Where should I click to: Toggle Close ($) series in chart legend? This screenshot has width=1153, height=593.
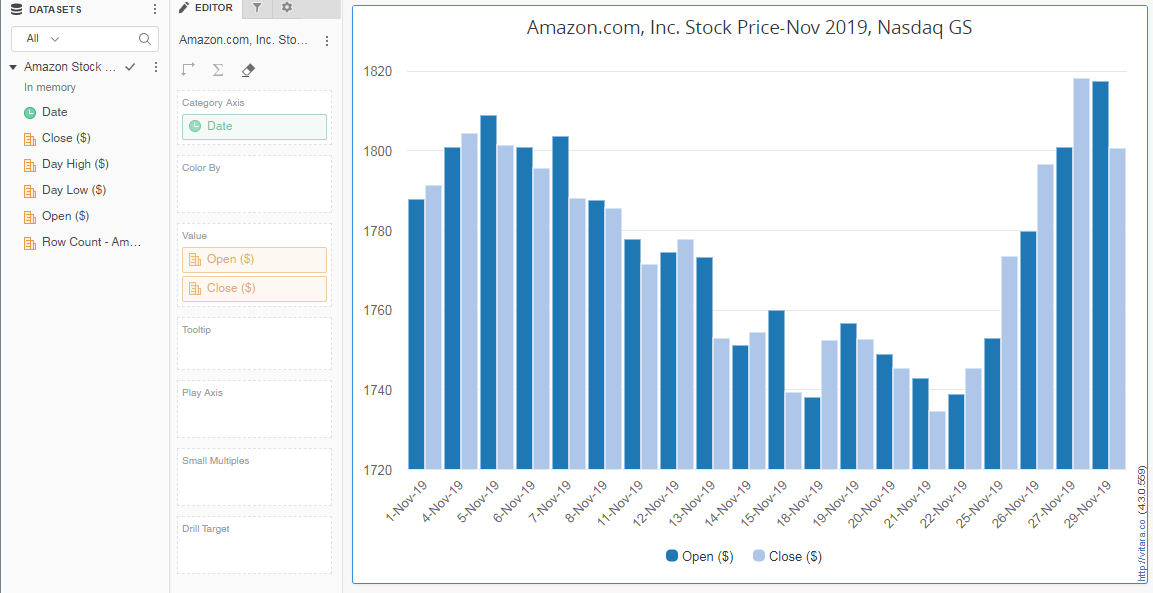[787, 556]
